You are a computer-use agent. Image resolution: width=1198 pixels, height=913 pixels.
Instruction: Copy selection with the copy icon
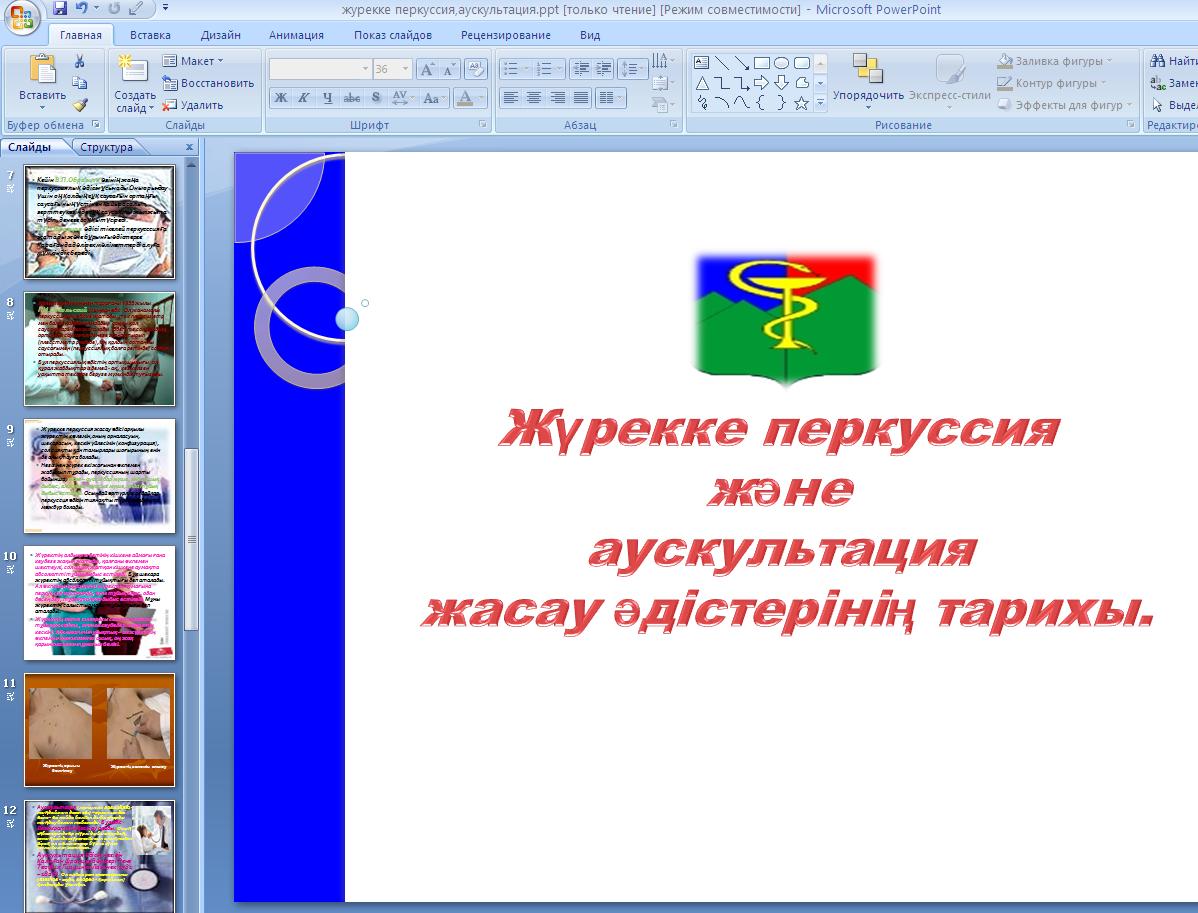pyautogui.click(x=79, y=83)
